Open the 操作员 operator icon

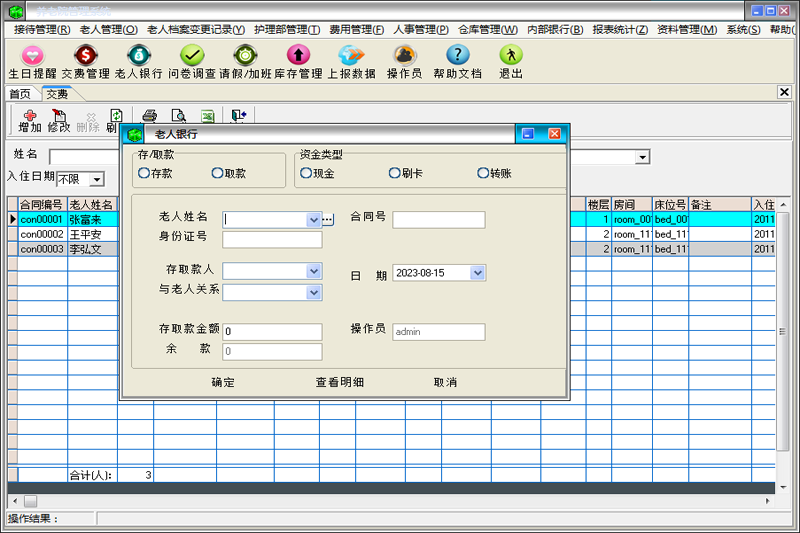point(405,62)
